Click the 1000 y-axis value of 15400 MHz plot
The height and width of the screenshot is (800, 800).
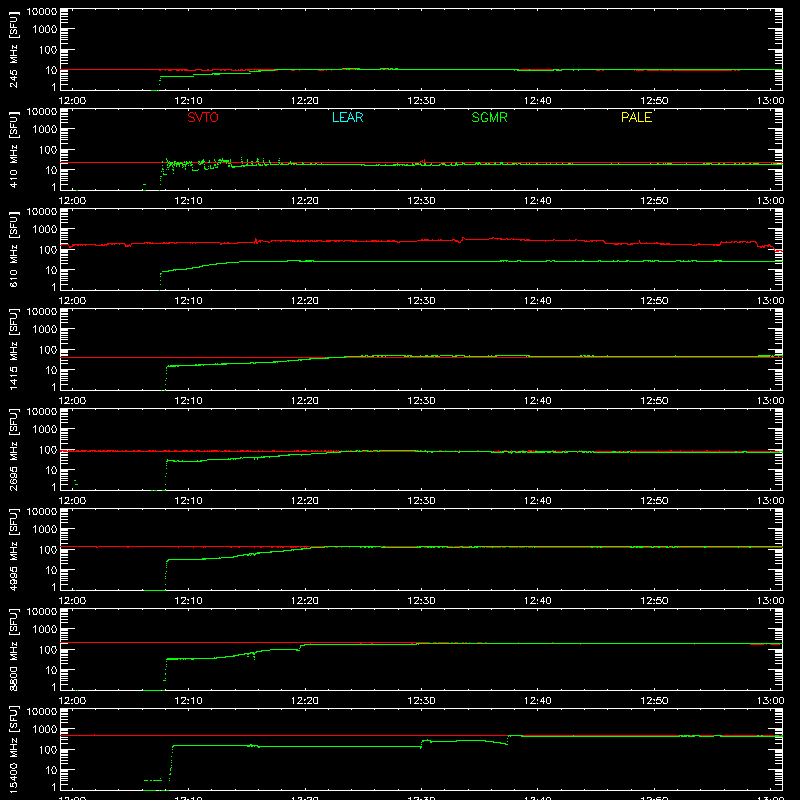(45, 730)
